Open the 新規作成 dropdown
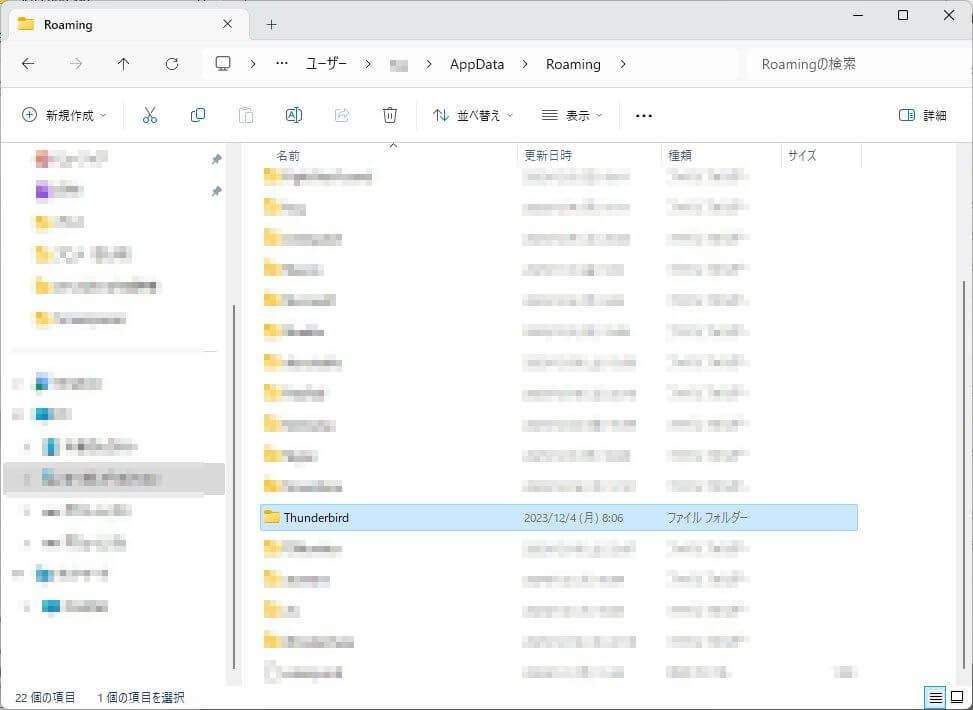973x710 pixels. click(x=64, y=116)
